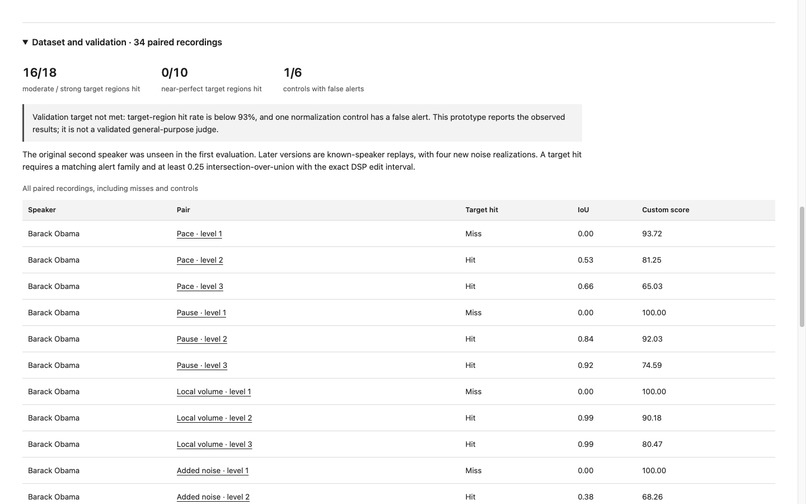This screenshot has width=806, height=504.
Task: Open the Local volume - level 2 link
Action: click(214, 418)
